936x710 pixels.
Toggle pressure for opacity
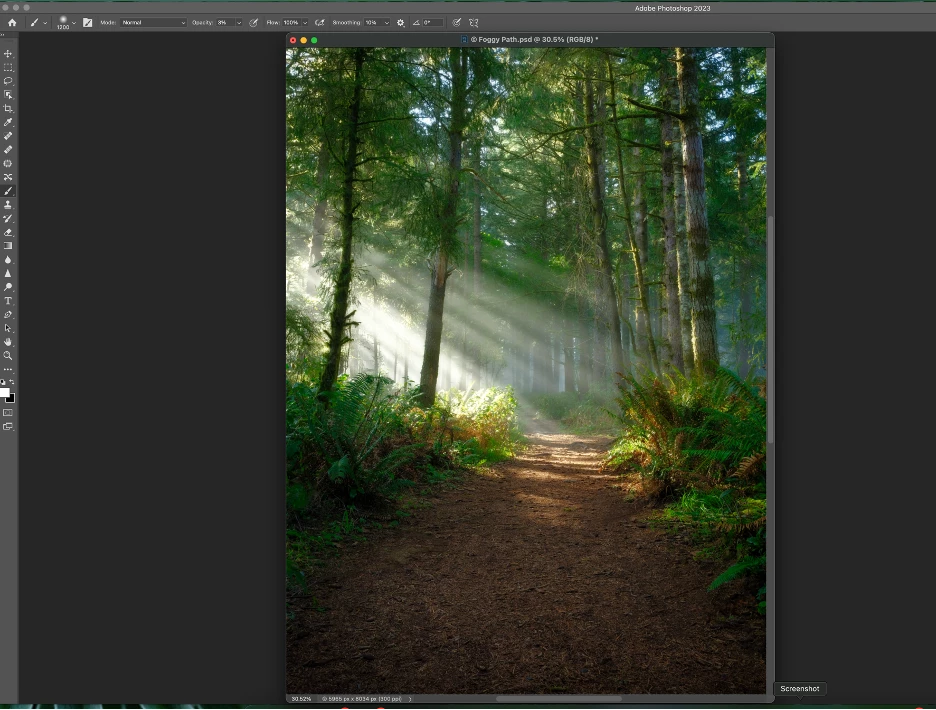(x=254, y=23)
